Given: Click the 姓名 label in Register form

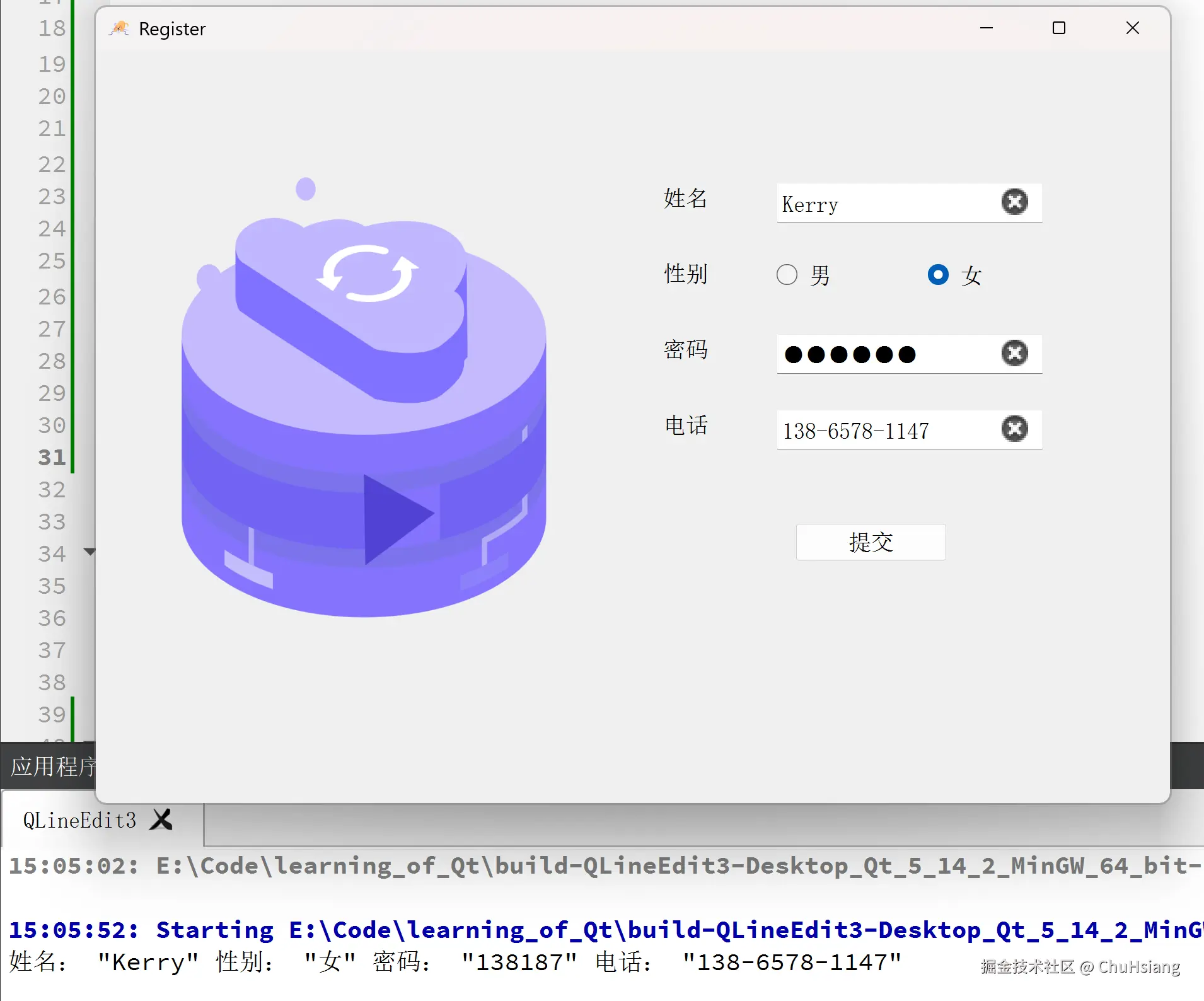Looking at the screenshot, I should [686, 199].
